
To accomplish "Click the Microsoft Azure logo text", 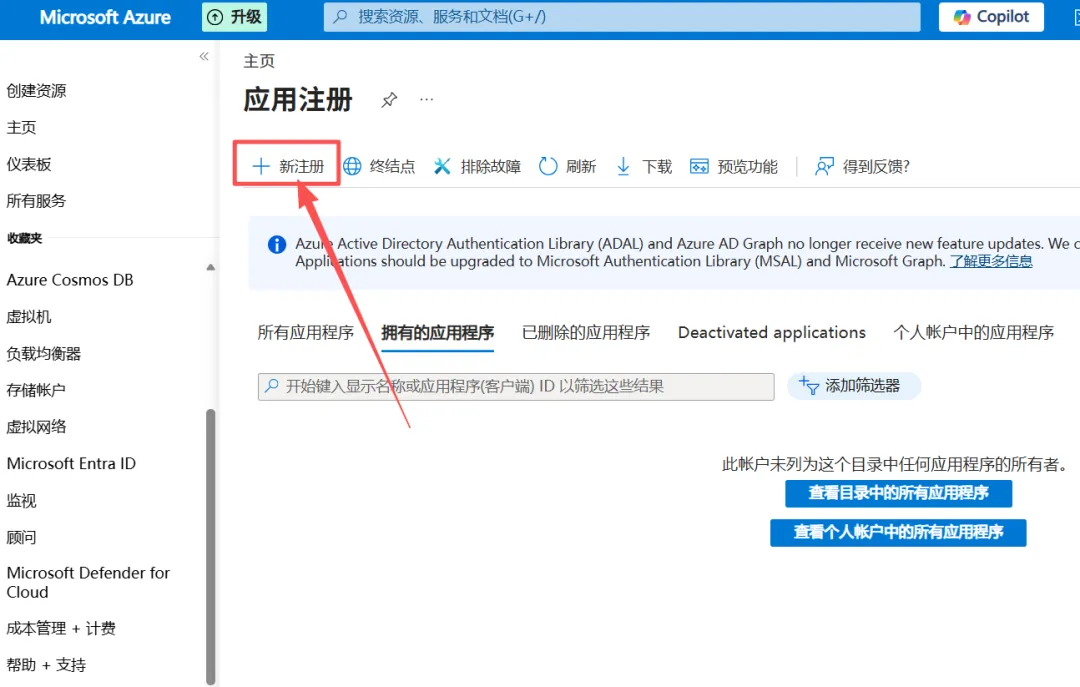I will click(105, 17).
